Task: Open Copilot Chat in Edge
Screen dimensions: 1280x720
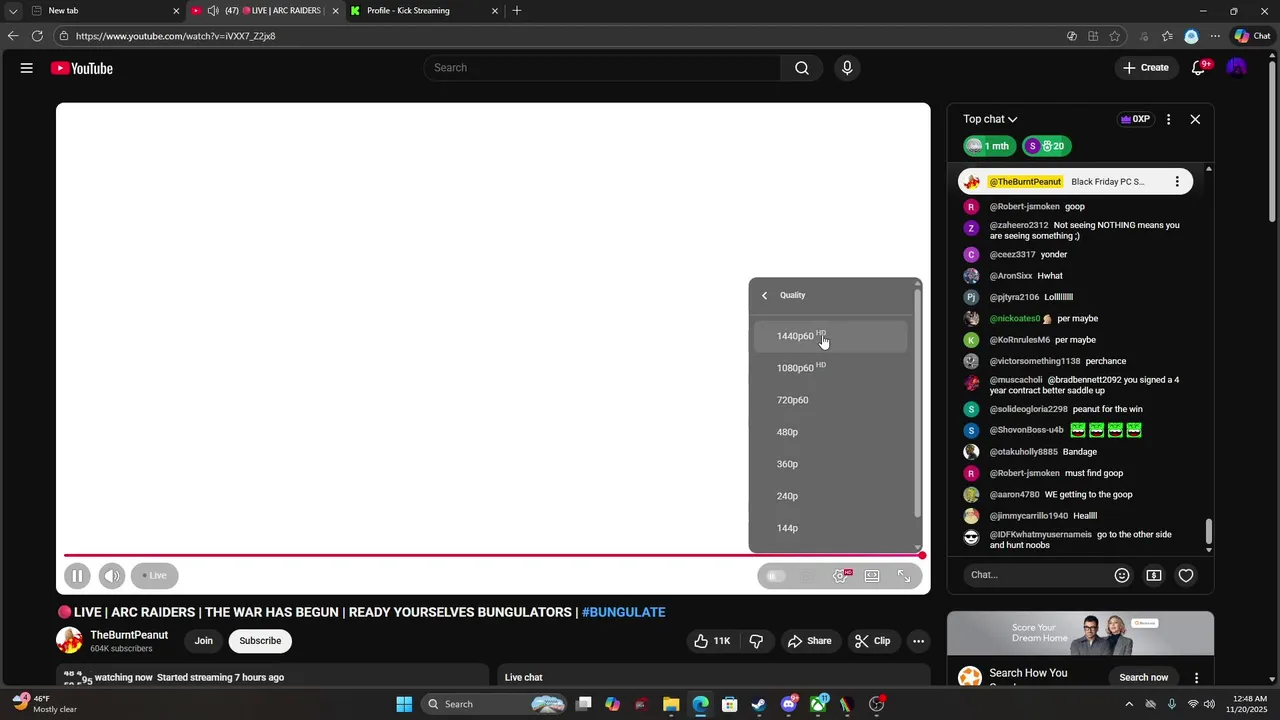Action: (1252, 36)
